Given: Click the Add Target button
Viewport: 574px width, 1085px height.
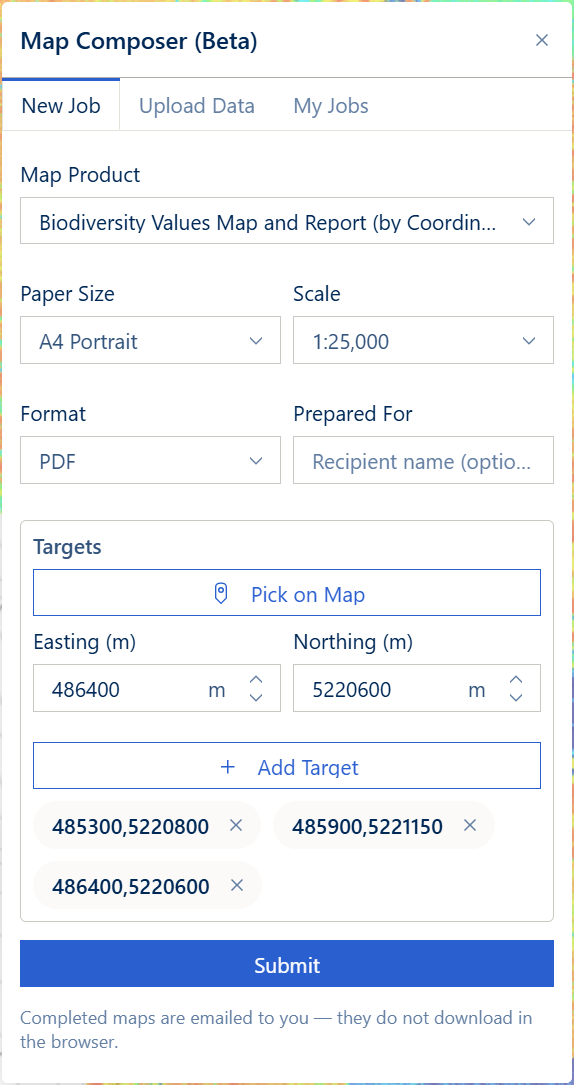Looking at the screenshot, I should tap(287, 766).
